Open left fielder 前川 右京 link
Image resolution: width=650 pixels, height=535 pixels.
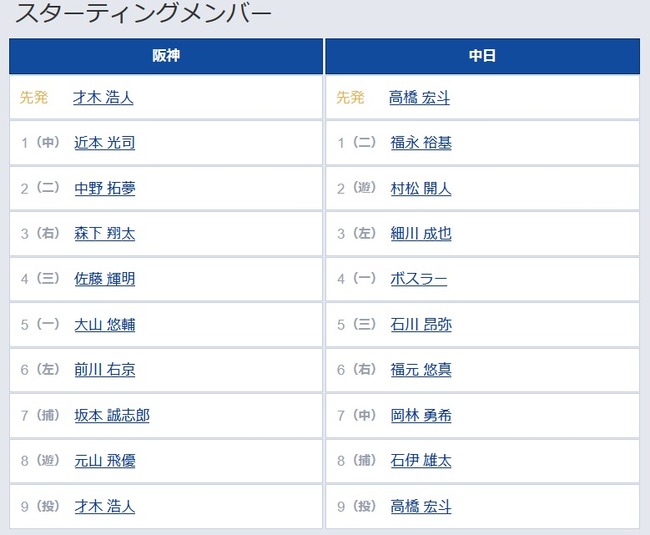[104, 369]
